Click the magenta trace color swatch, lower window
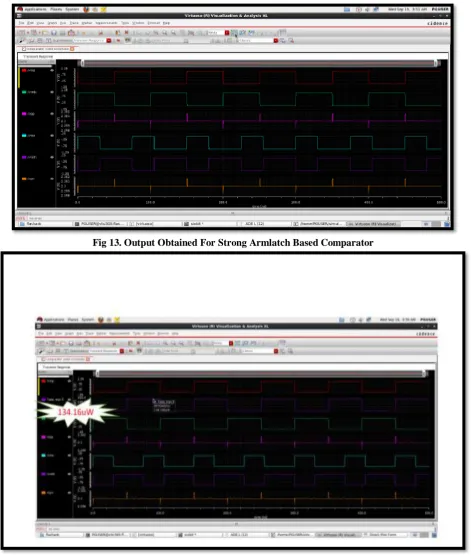Screen dimensions: 471x555 click(44, 437)
